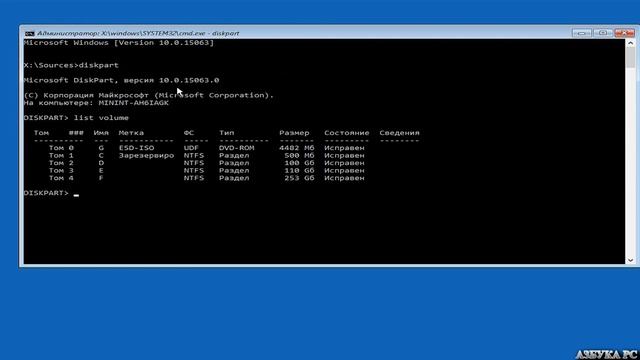Image resolution: width=640 pixels, height=360 pixels.
Task: Click the 'UDF' file system value
Action: 191,148
